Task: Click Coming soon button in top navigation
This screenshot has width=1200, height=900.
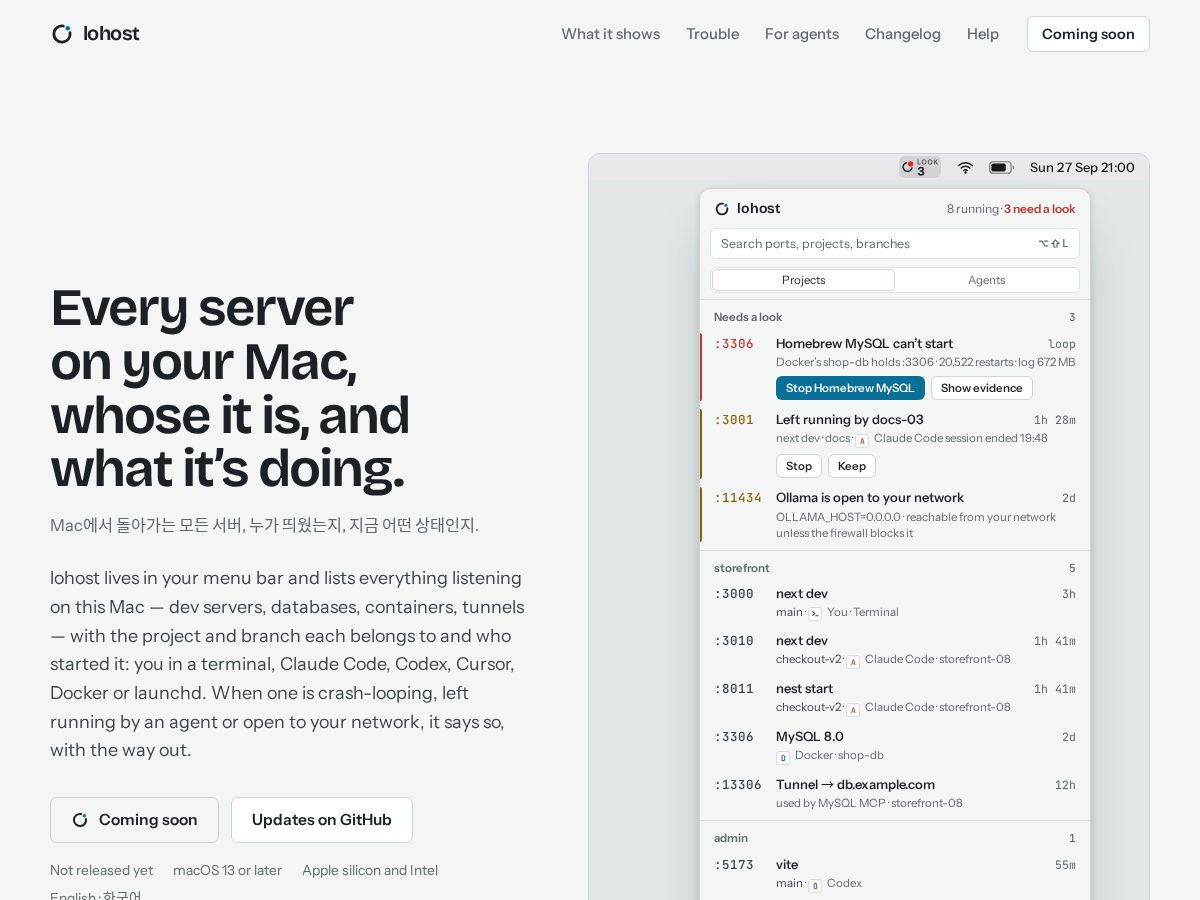Action: (x=1088, y=34)
